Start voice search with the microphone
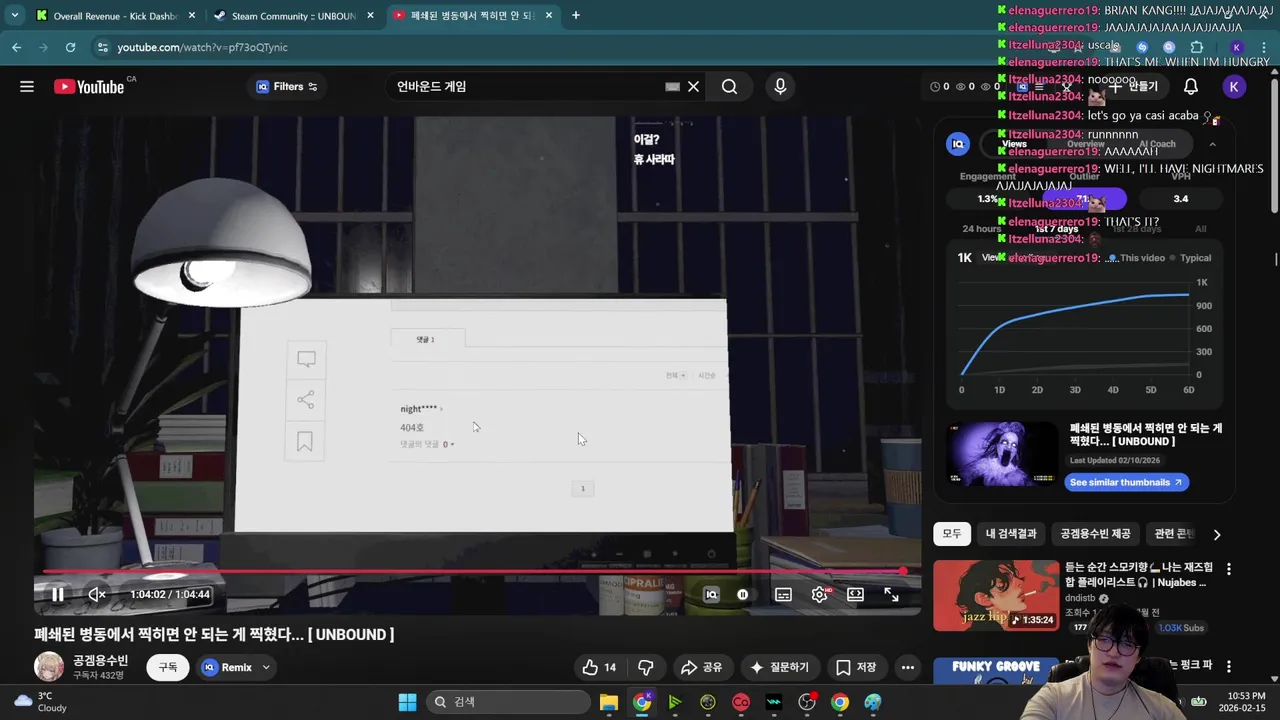The width and height of the screenshot is (1280, 720). click(x=780, y=87)
